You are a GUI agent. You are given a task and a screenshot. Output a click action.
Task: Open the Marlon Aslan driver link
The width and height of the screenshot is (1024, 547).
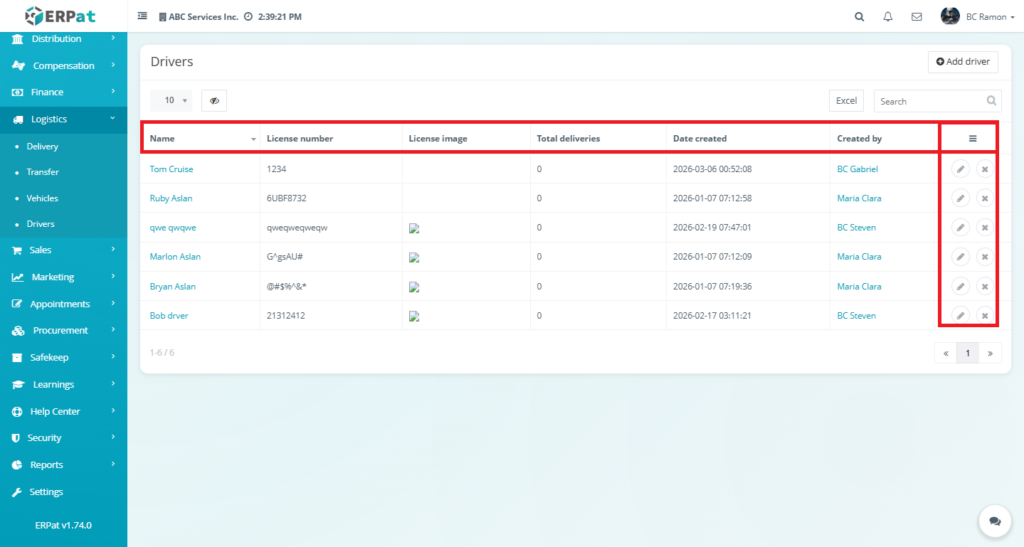click(x=175, y=257)
